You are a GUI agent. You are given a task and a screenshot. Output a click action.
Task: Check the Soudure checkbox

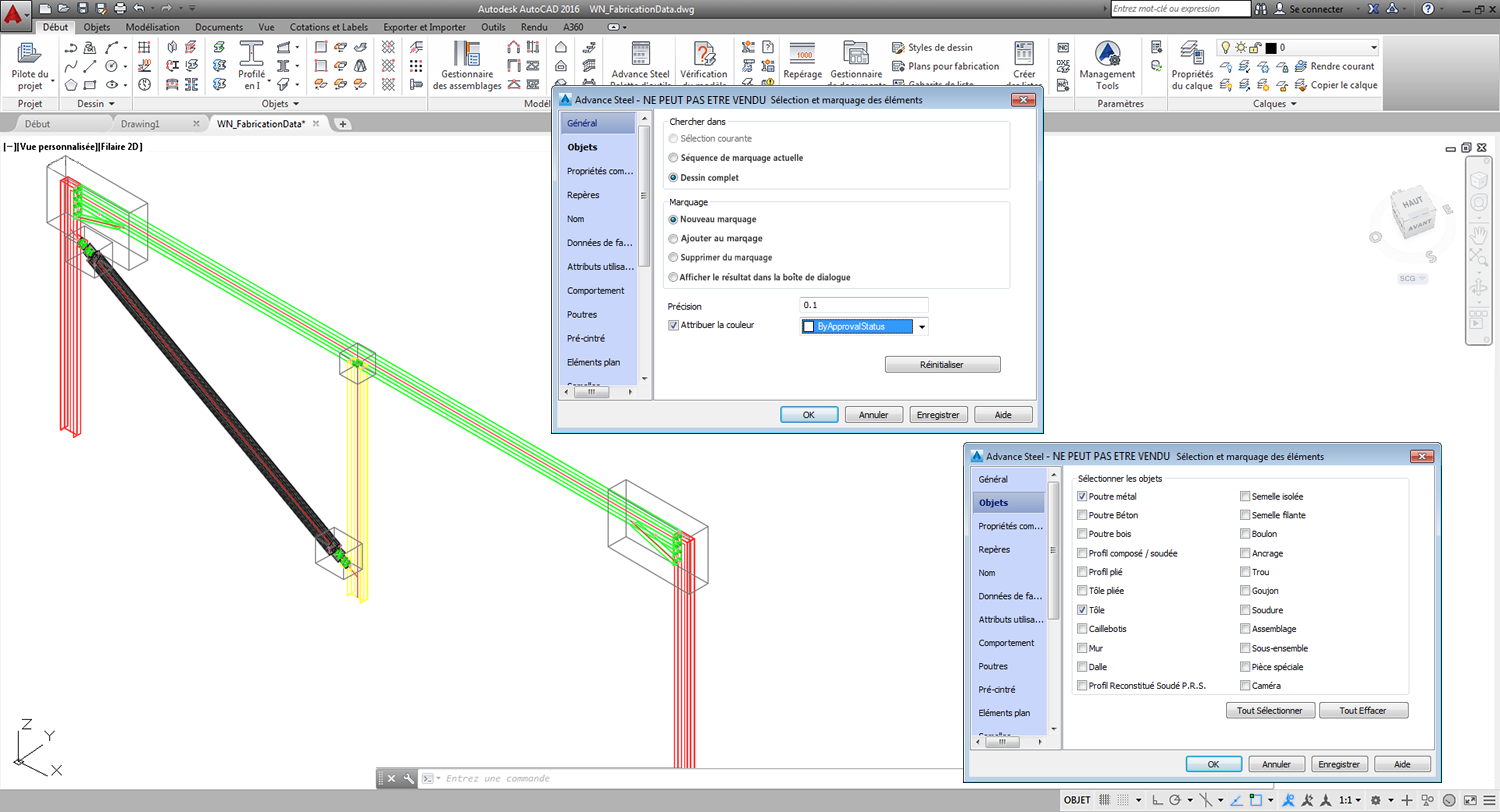[1245, 610]
